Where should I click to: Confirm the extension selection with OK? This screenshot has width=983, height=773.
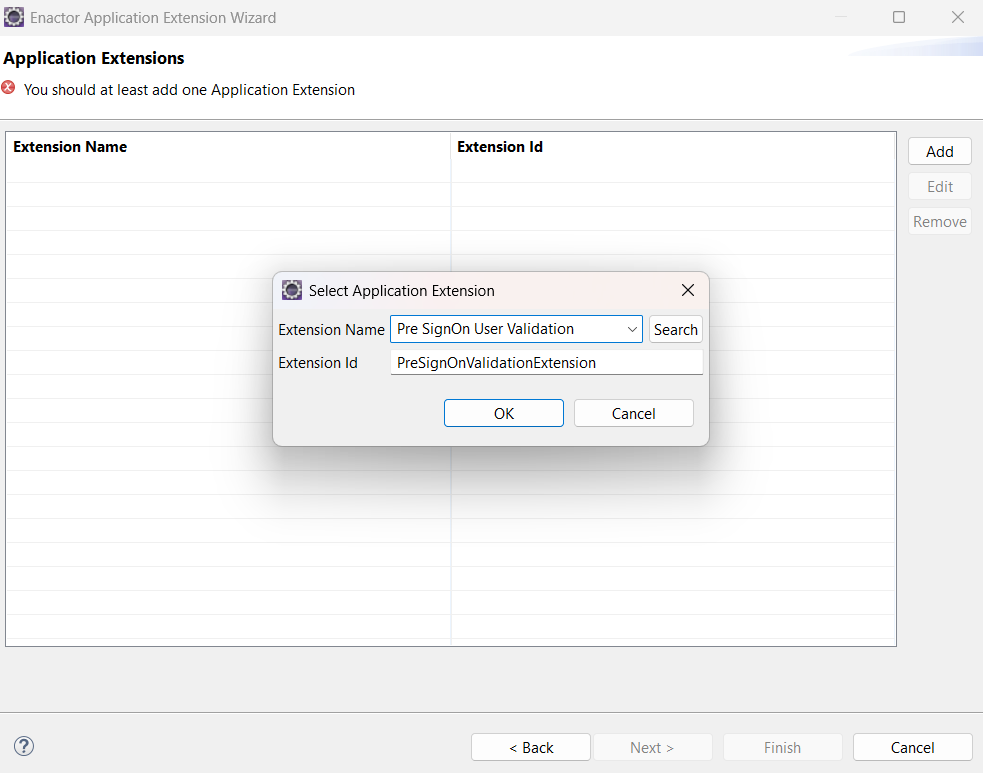[503, 412]
